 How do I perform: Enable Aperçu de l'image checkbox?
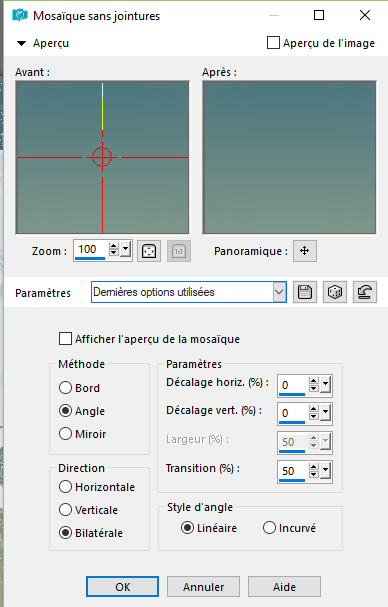[x=273, y=43]
